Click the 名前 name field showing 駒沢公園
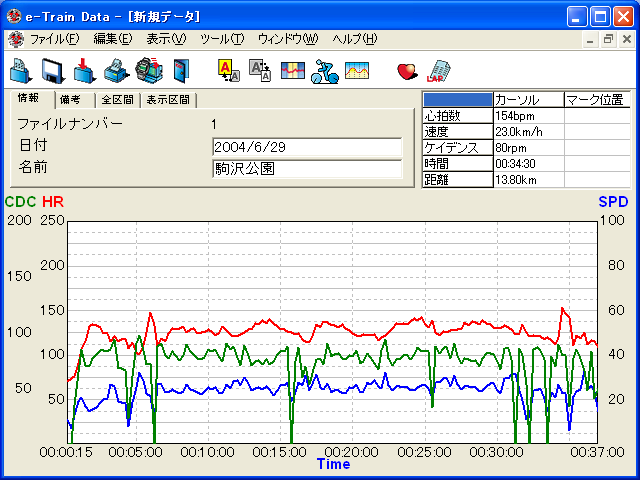 (x=306, y=168)
